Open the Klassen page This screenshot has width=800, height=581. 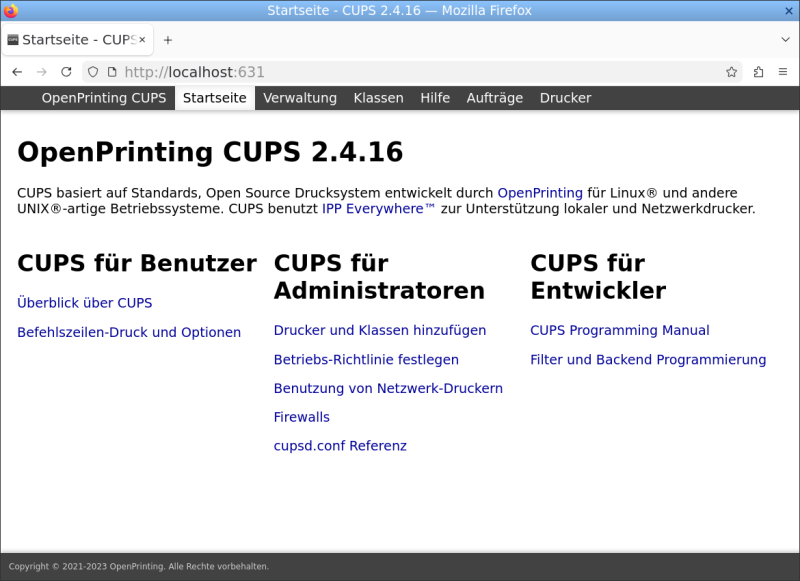point(378,98)
